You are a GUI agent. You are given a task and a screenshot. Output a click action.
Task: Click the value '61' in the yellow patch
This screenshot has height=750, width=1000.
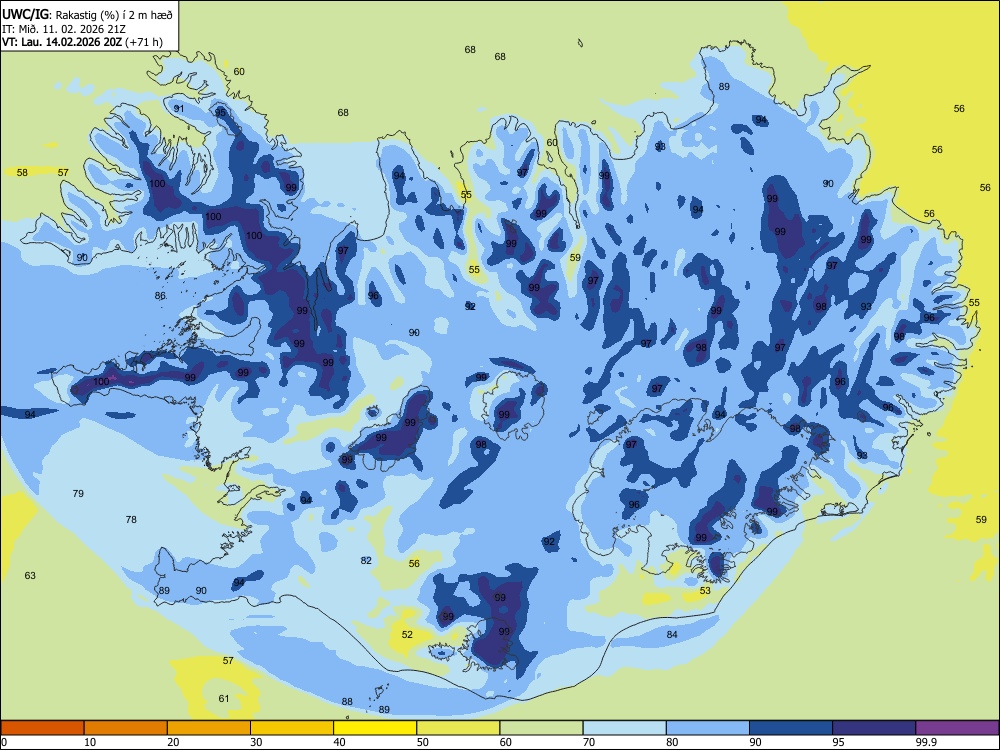pyautogui.click(x=224, y=699)
